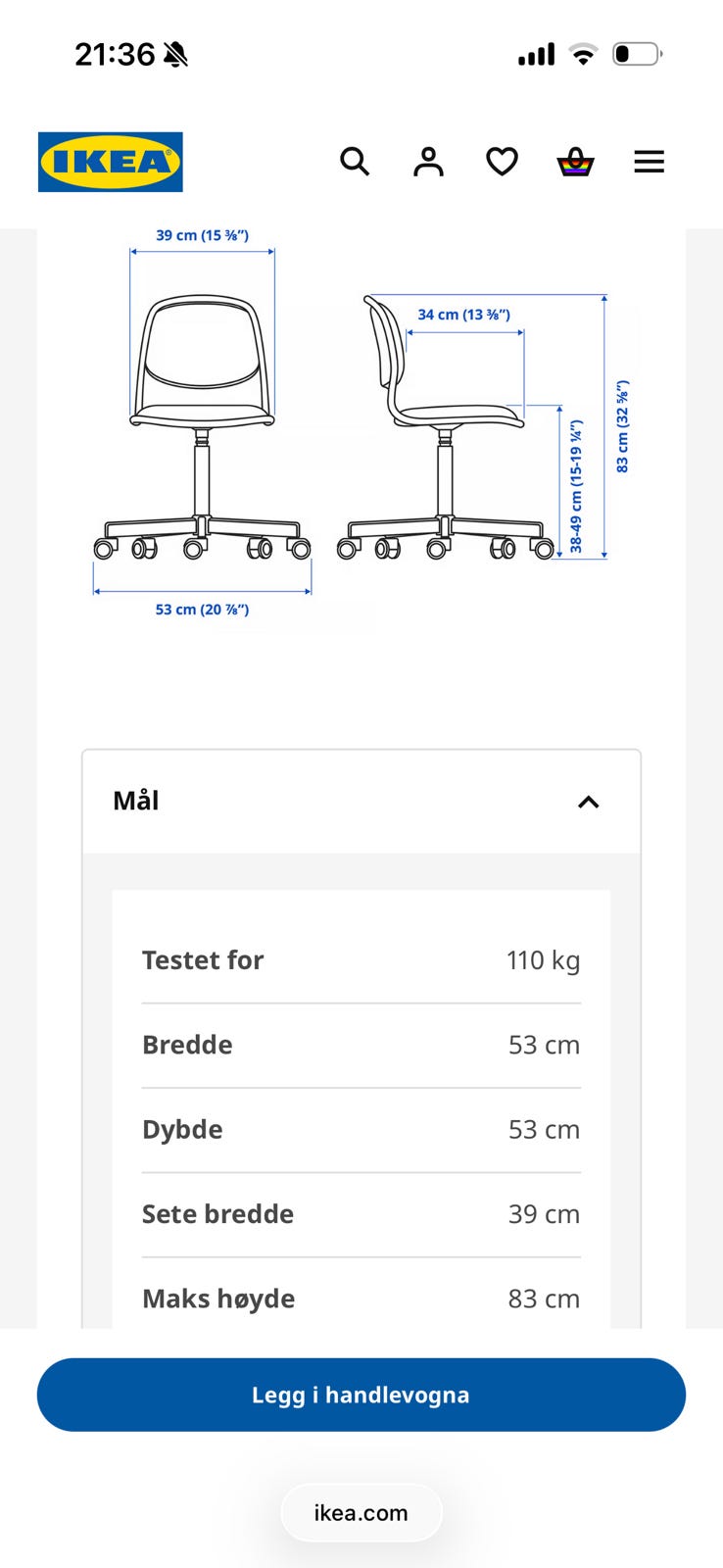The image size is (723, 1568).
Task: Add to cart with Legg i handlevogna
Action: pos(361,1395)
